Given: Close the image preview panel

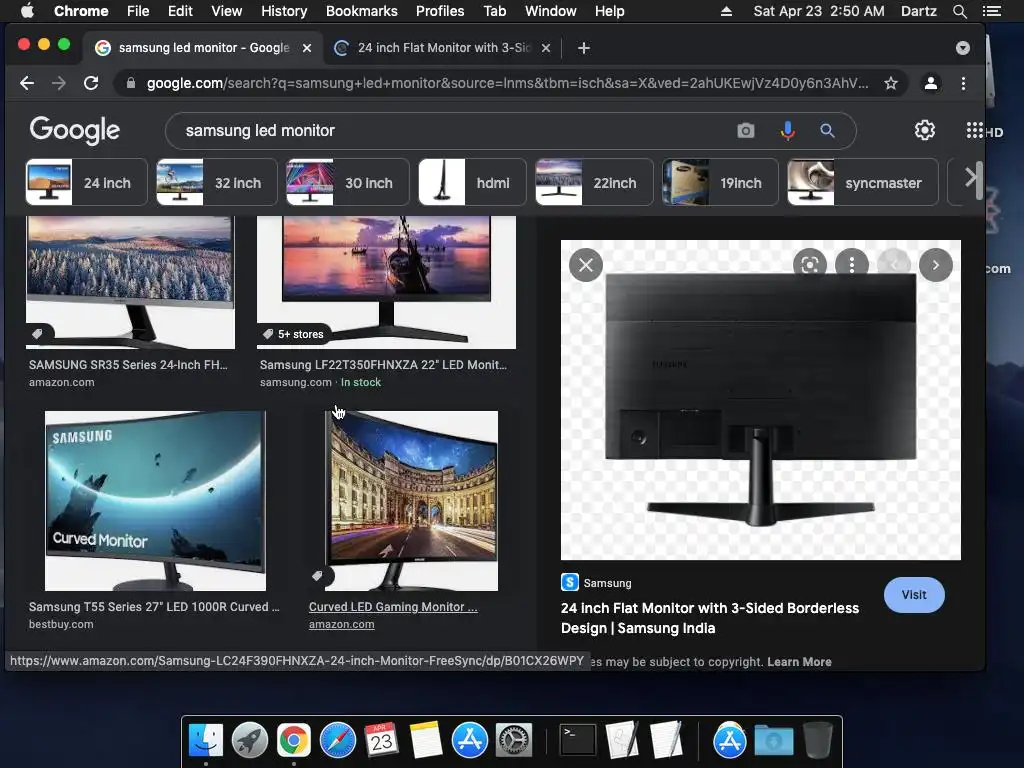Looking at the screenshot, I should click(x=586, y=265).
